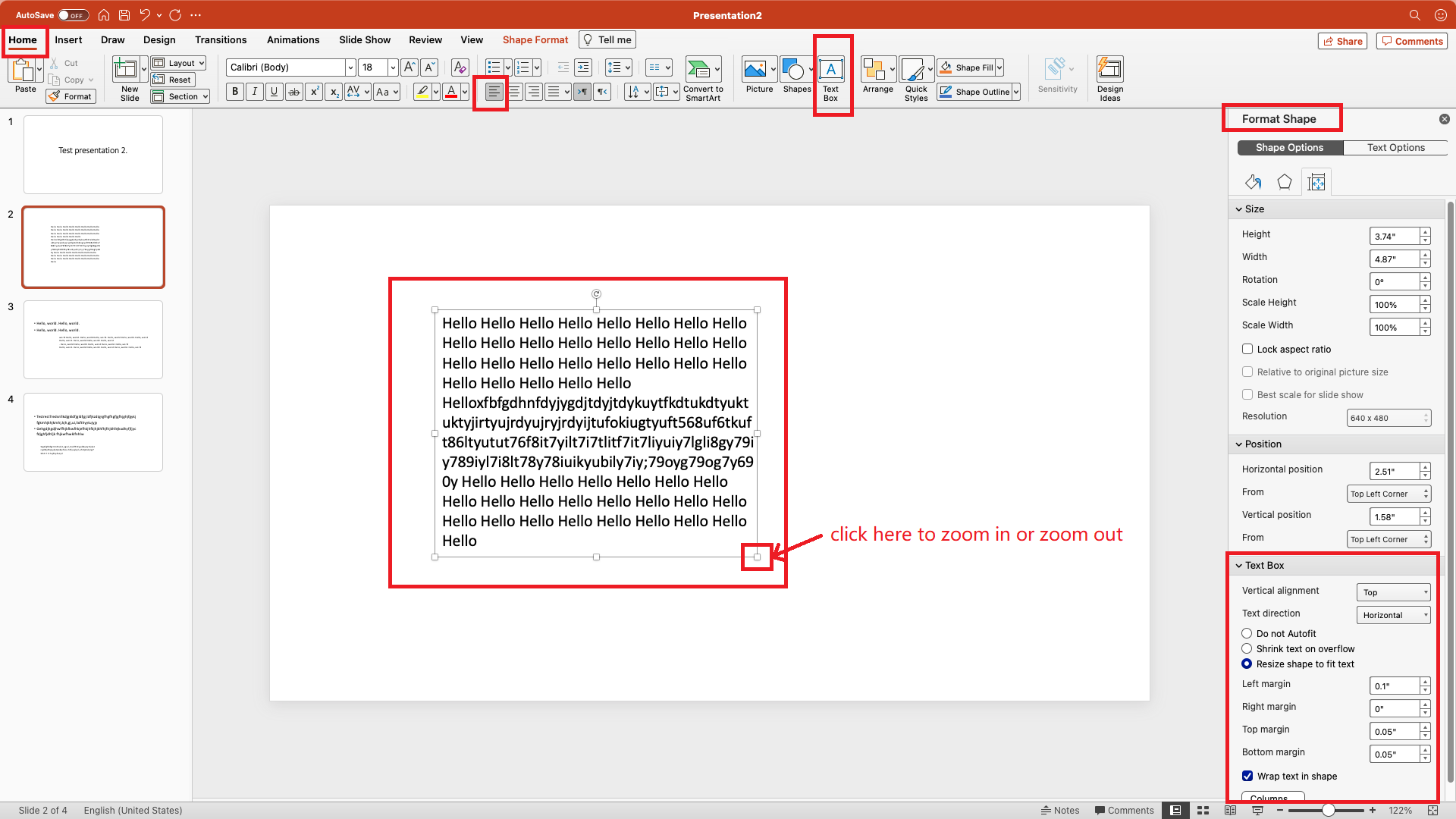Open Effects pentagon icon in Format Shape
1456x819 pixels.
click(1285, 182)
